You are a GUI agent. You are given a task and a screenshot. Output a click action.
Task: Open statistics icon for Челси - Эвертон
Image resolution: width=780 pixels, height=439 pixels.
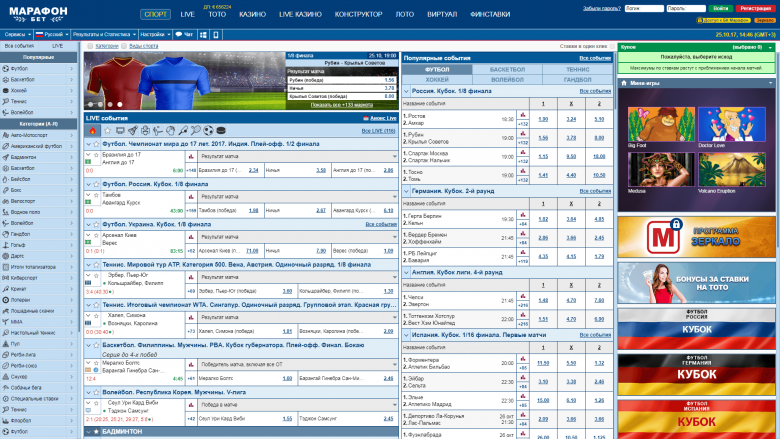(523, 296)
